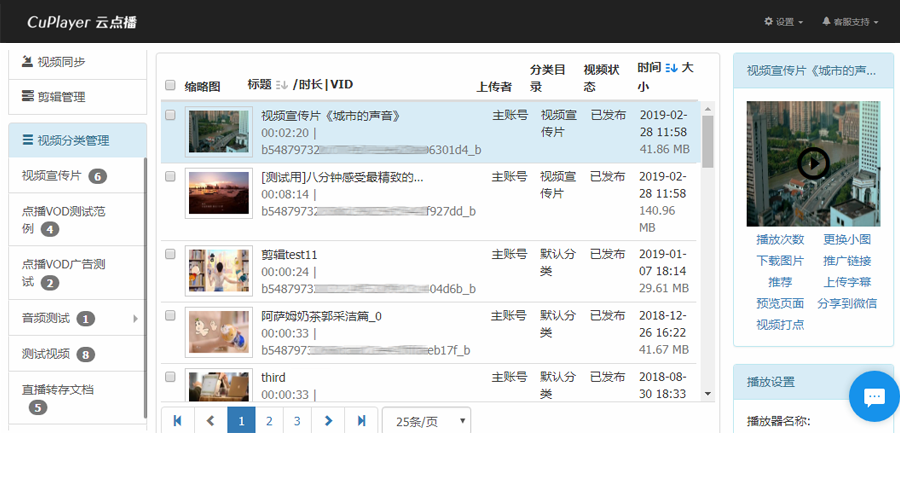Click the blue chat support bubble icon
900x480 pixels.
(x=874, y=397)
